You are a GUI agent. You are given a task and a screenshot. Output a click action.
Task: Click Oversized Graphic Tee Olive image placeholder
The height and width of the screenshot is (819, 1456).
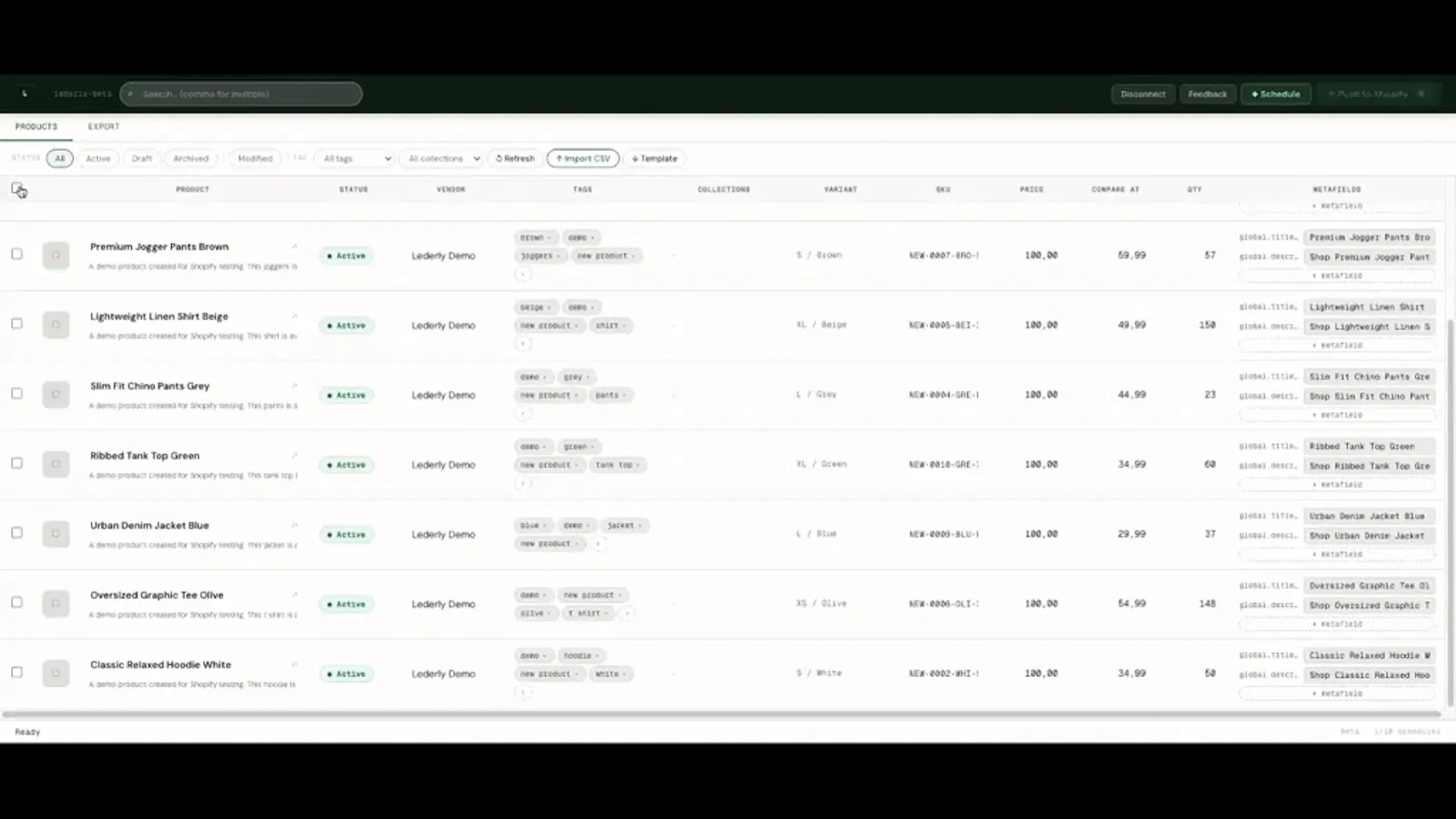56,603
